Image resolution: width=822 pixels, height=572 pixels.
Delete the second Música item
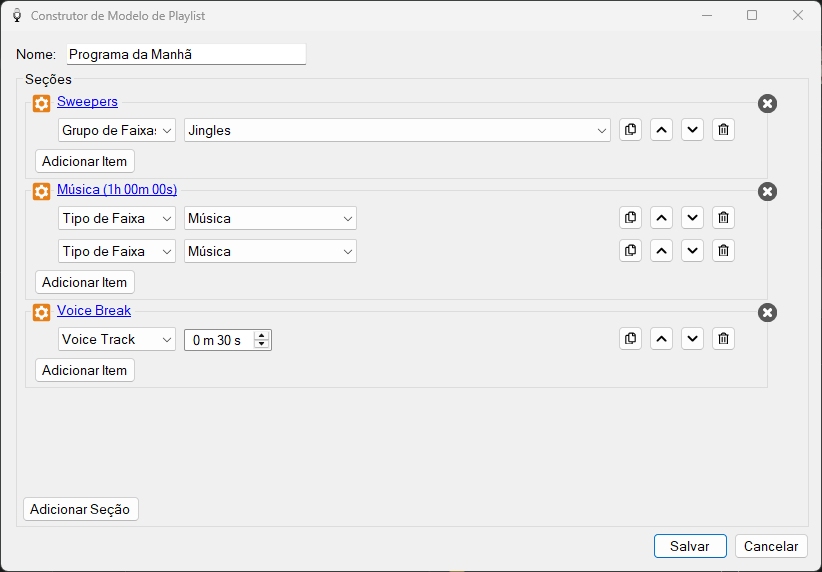(x=723, y=251)
